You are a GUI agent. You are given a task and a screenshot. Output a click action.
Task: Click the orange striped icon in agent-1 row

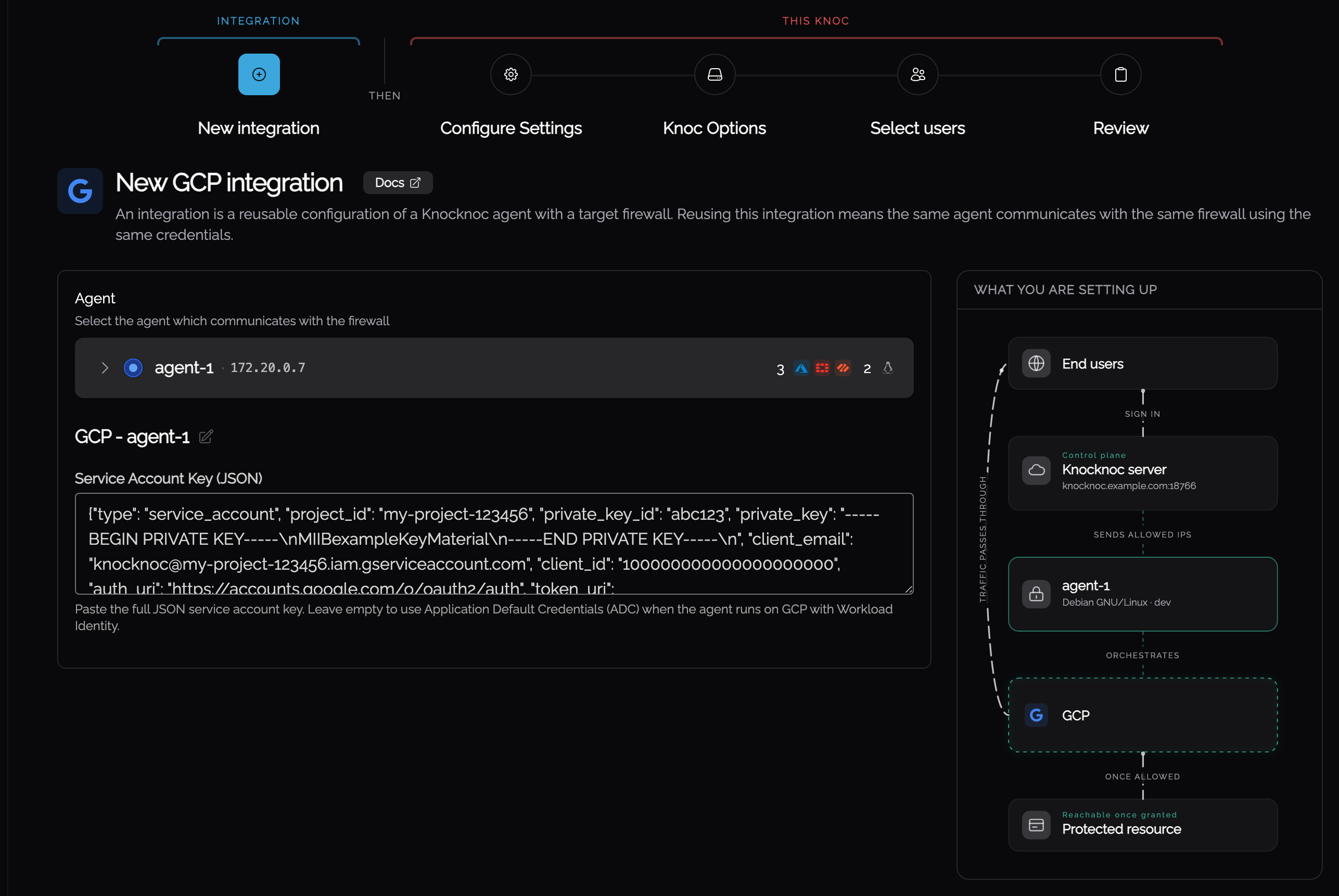coord(843,368)
